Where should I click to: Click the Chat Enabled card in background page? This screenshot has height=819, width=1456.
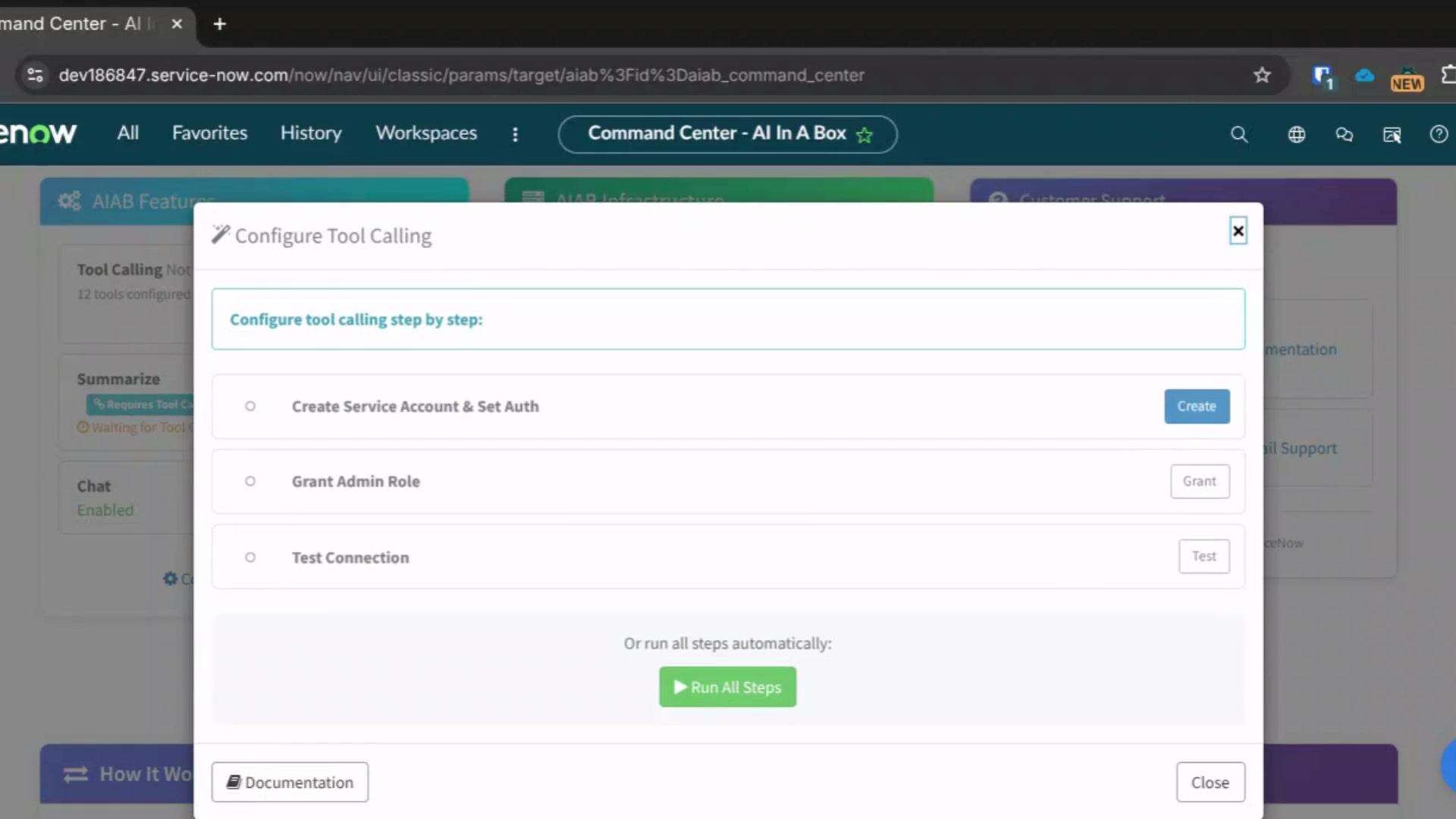(x=127, y=497)
